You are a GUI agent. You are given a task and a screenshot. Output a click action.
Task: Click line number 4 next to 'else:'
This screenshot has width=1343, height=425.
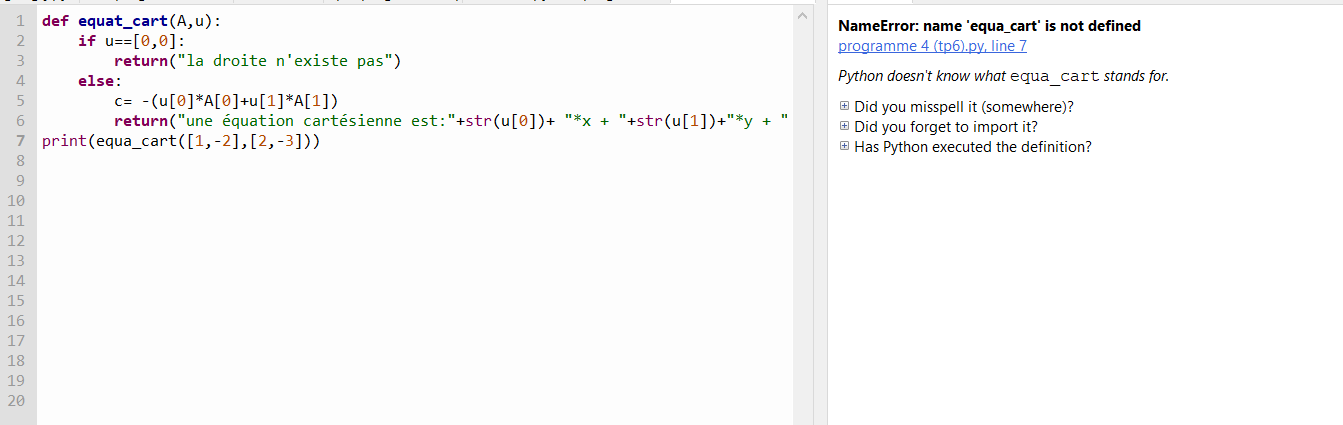[19, 81]
